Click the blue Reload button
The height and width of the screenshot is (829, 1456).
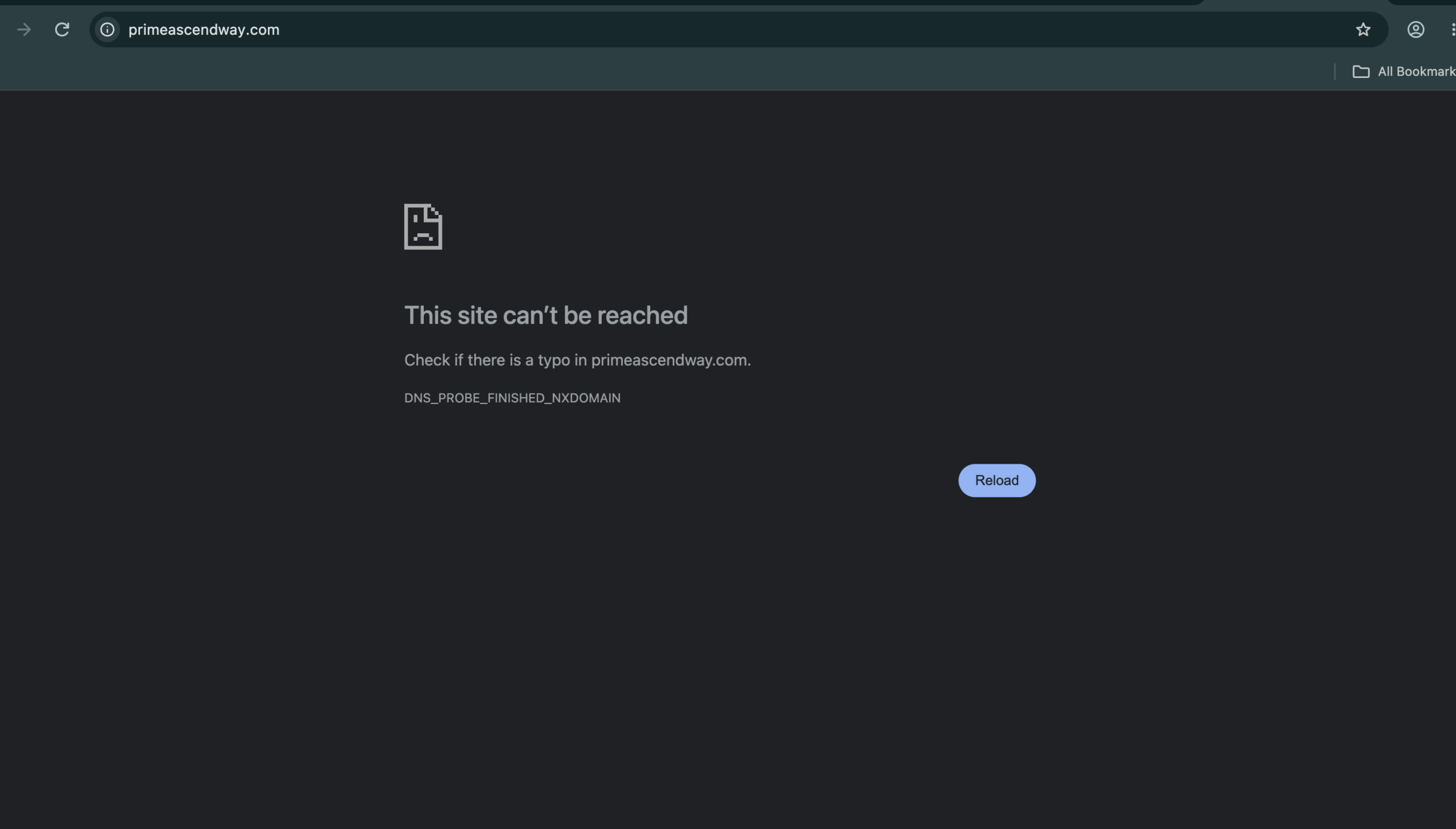pos(997,481)
